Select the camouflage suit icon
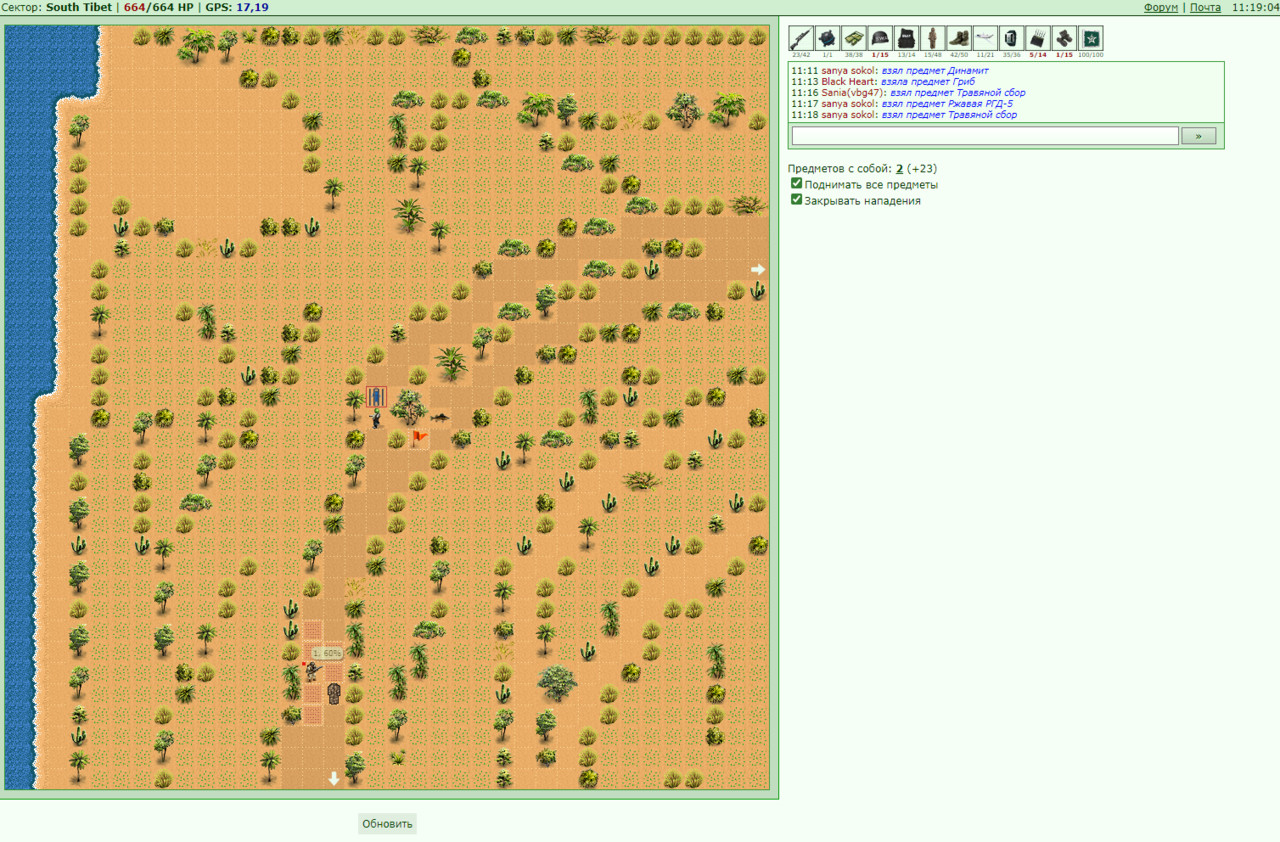Viewport: 1280px width, 842px height. click(x=933, y=38)
